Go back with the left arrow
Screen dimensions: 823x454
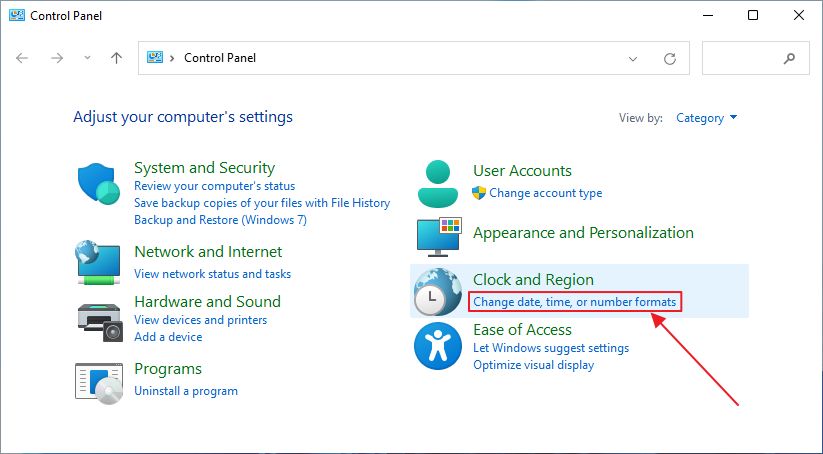point(22,58)
